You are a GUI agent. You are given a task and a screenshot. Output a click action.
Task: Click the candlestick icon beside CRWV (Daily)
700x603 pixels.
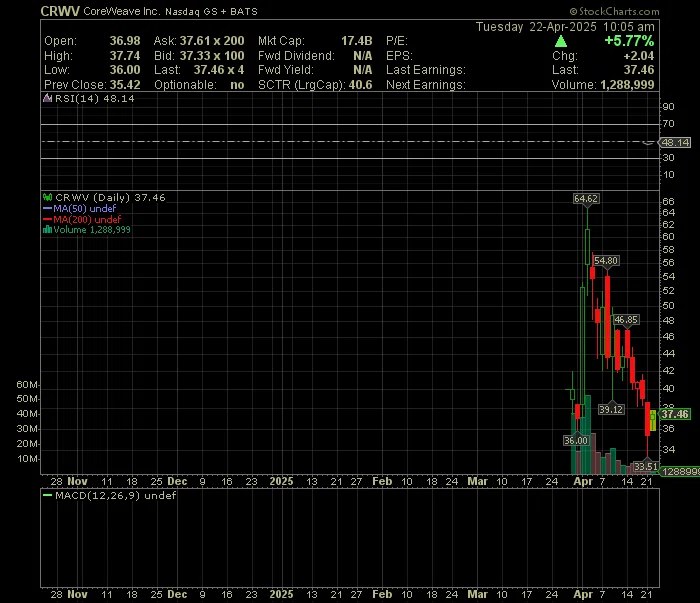pyautogui.click(x=47, y=197)
